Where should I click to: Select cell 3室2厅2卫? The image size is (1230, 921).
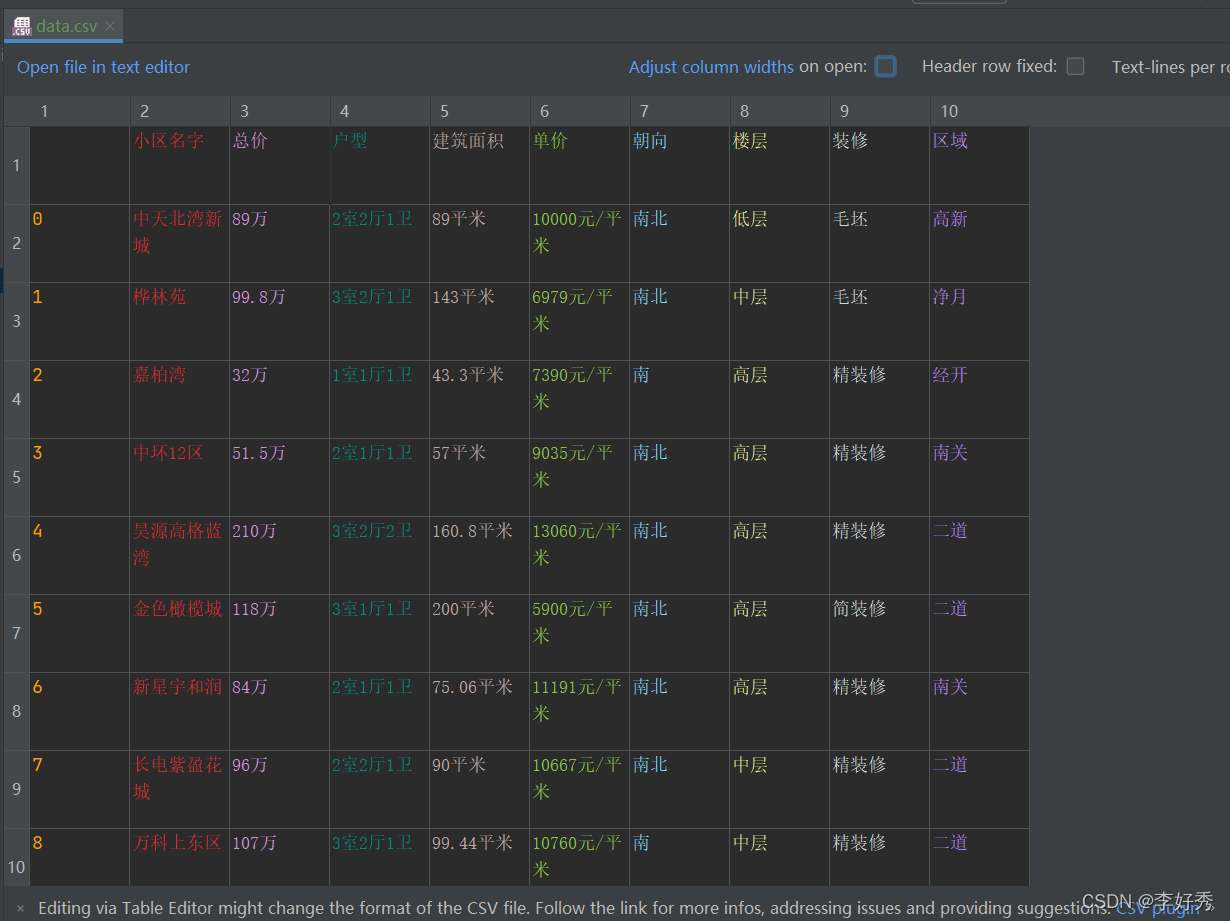click(x=380, y=555)
